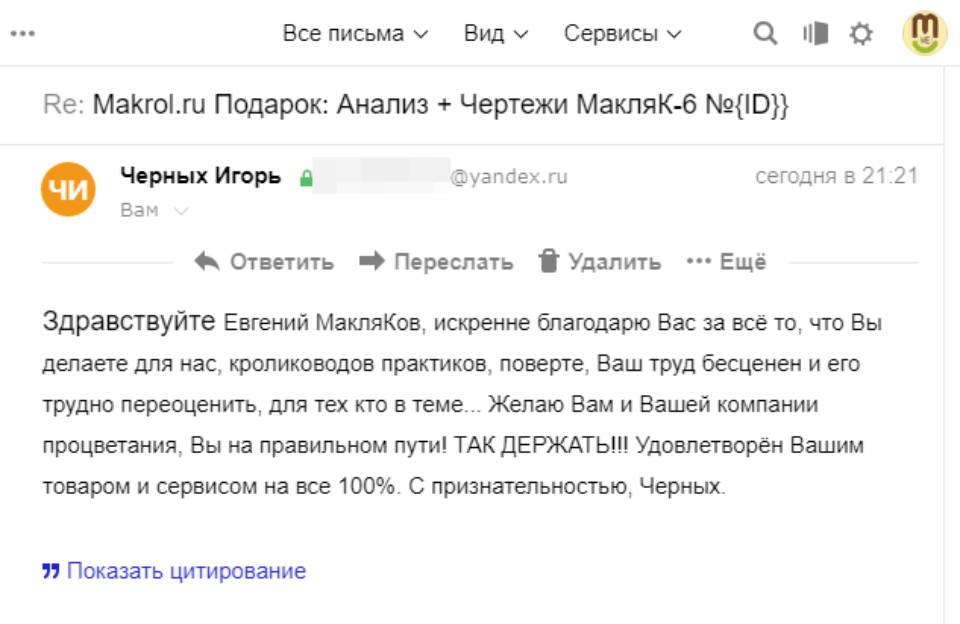Open the Ещё more actions menu

pos(726,262)
